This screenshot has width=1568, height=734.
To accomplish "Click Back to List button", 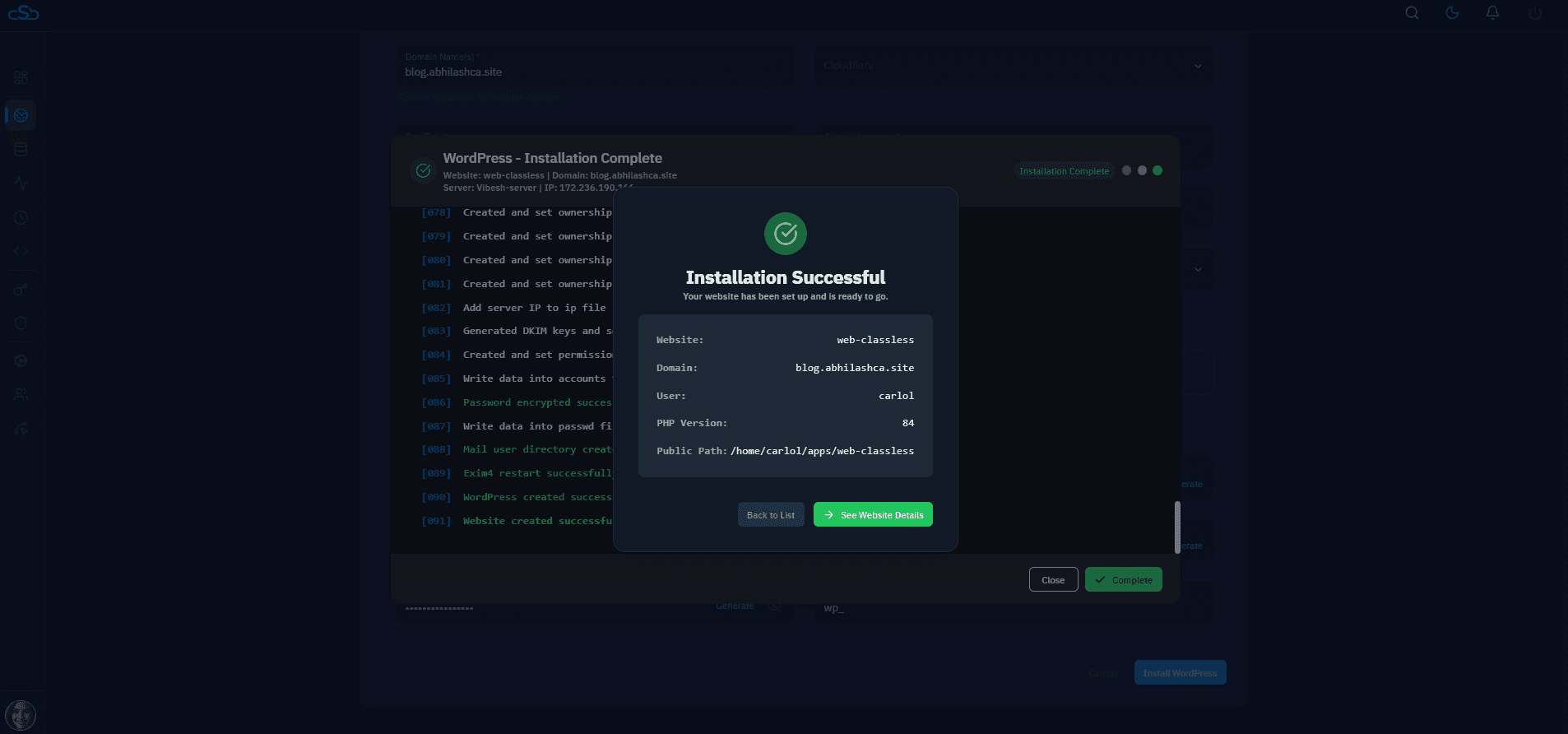I will coord(771,514).
